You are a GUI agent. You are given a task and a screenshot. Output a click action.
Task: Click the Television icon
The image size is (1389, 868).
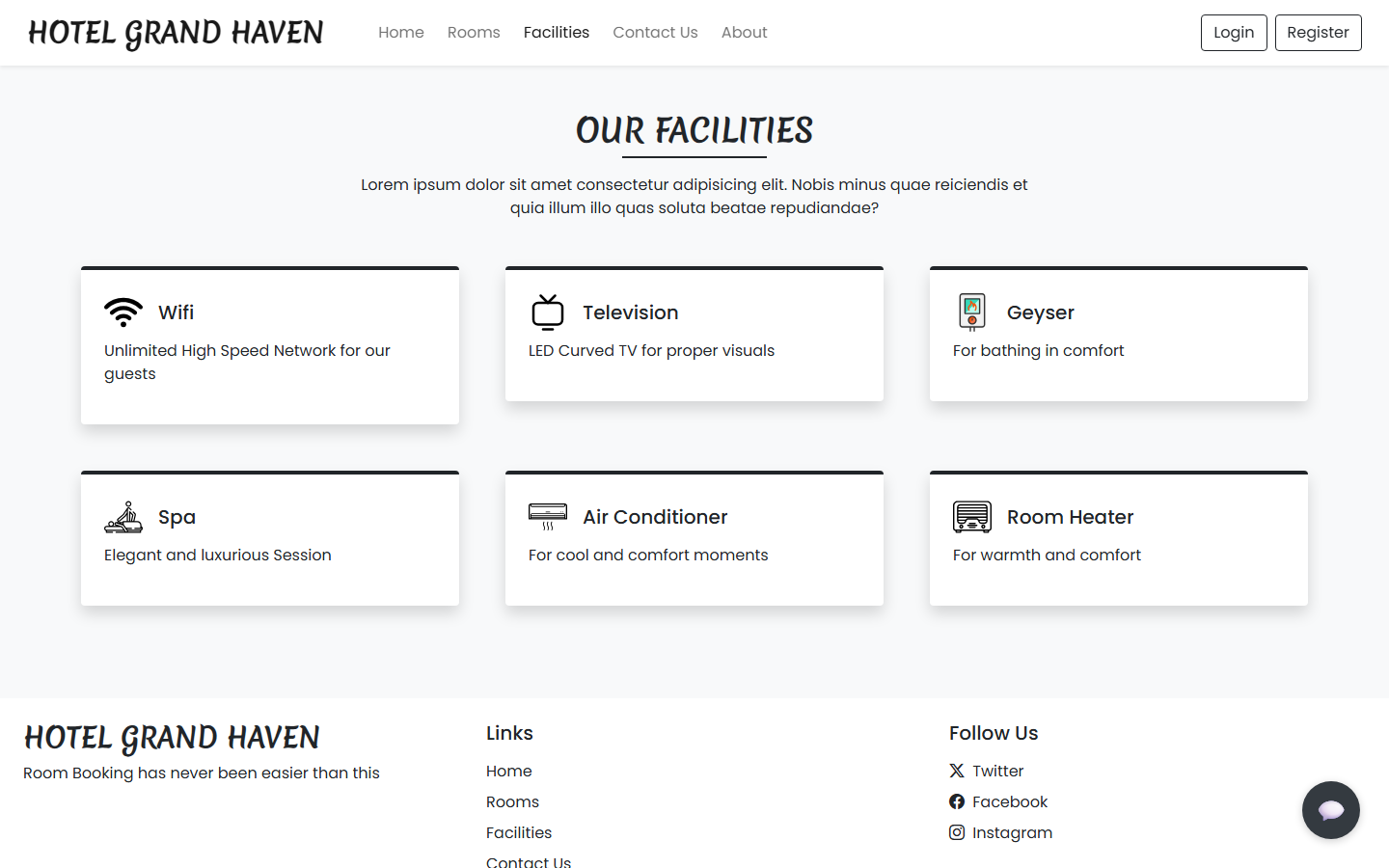click(x=548, y=312)
